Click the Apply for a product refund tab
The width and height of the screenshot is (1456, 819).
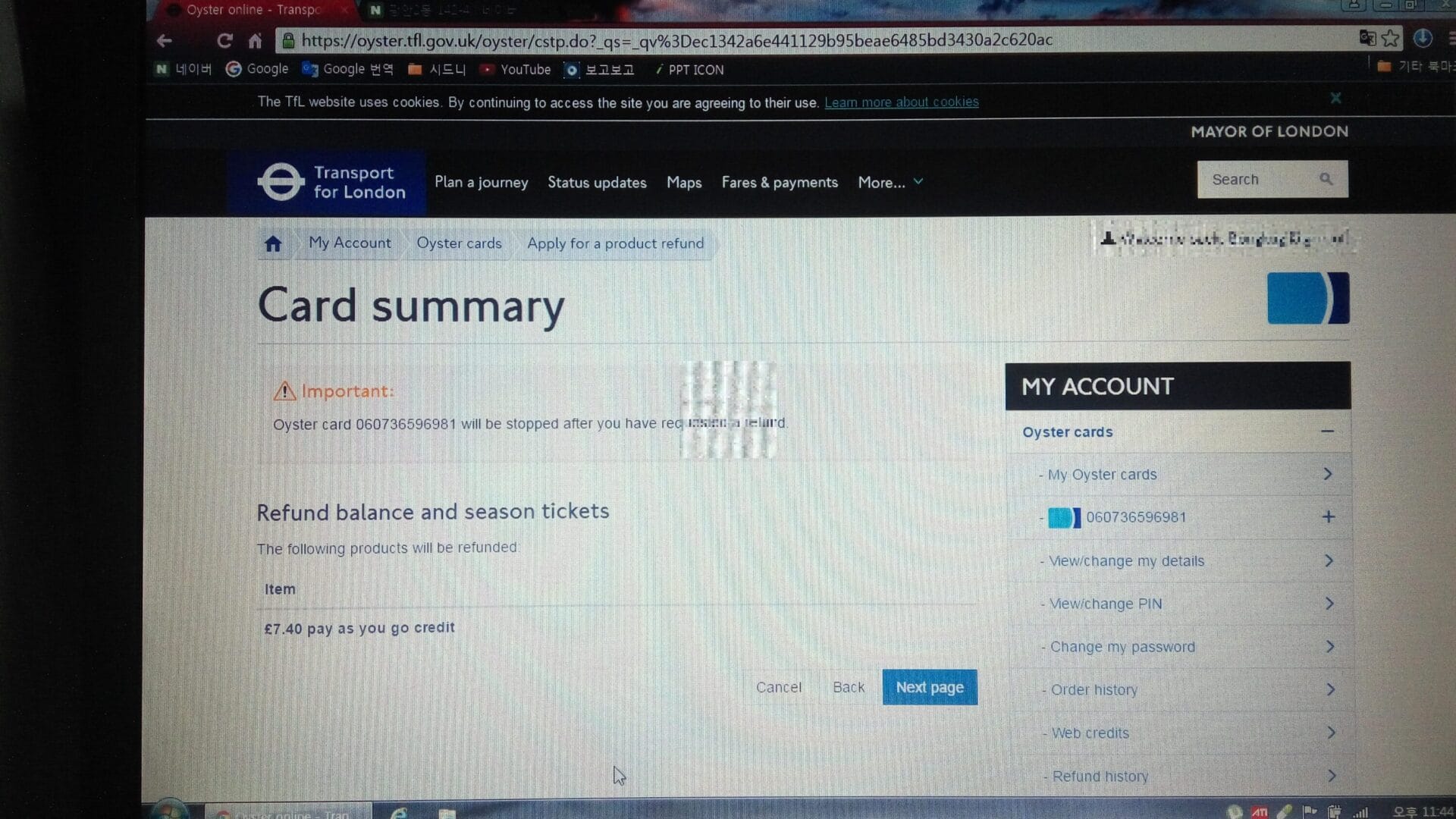pyautogui.click(x=615, y=243)
